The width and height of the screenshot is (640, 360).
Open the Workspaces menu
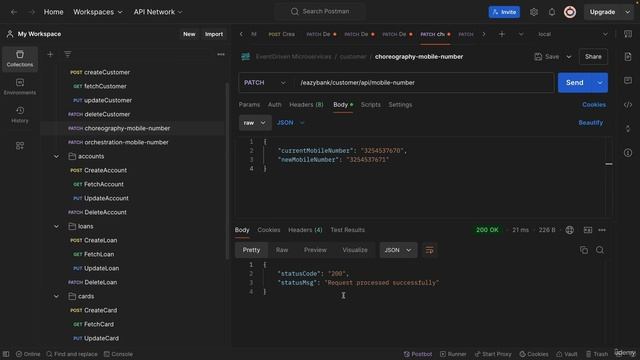click(x=98, y=12)
